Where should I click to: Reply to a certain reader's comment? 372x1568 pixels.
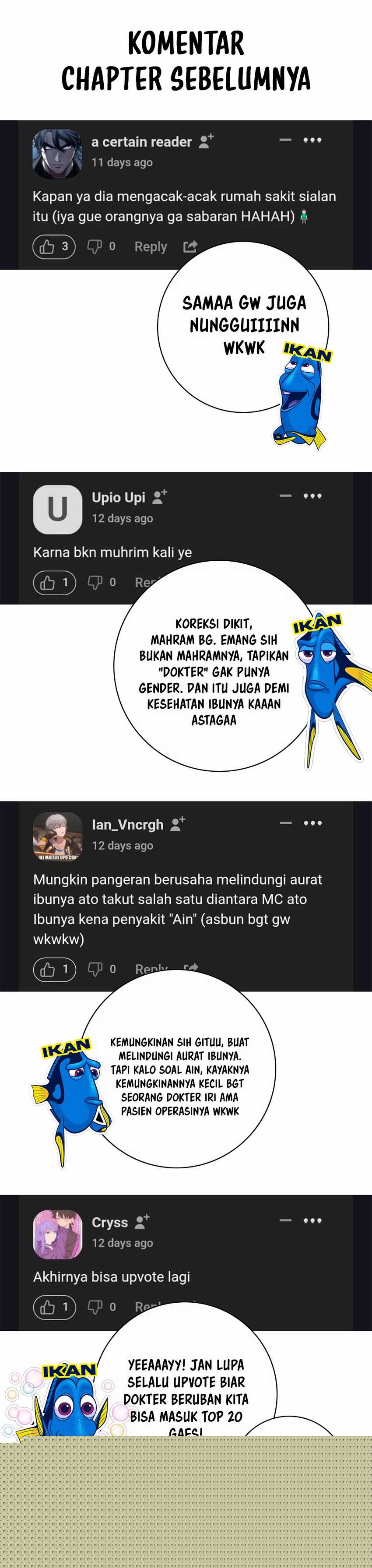pyautogui.click(x=151, y=246)
